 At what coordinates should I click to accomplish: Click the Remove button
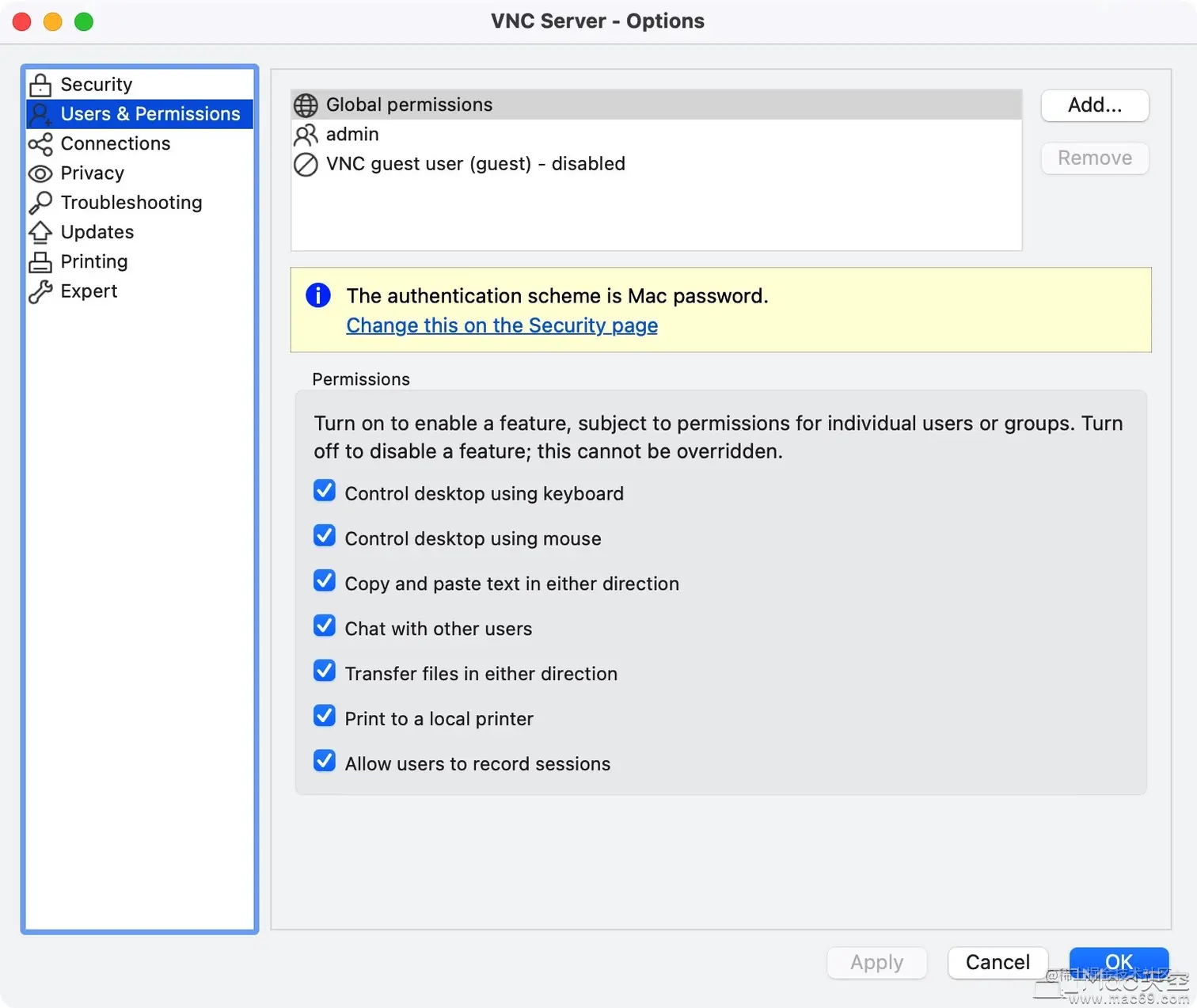point(1095,158)
